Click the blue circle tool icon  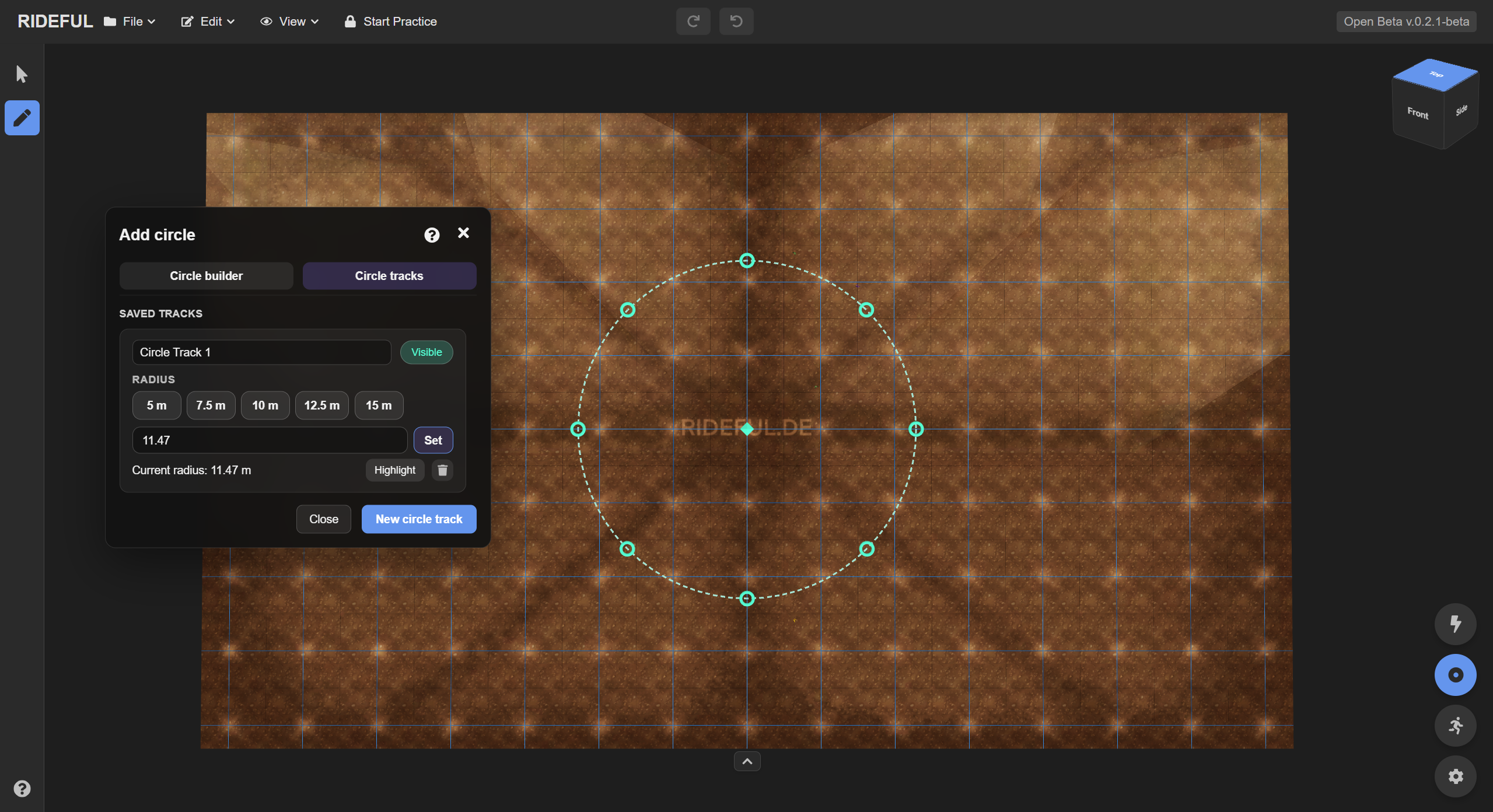point(1455,675)
